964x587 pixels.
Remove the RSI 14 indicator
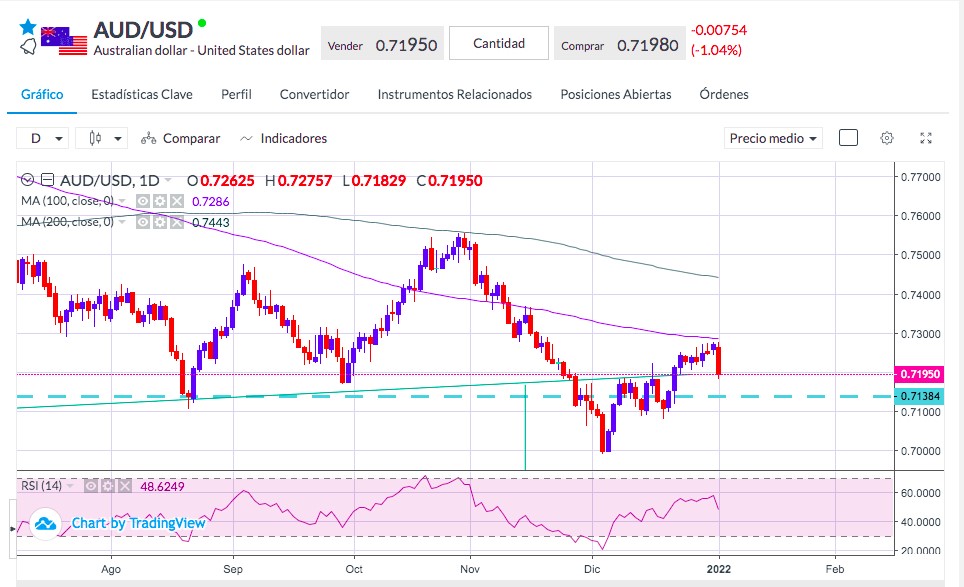click(125, 486)
